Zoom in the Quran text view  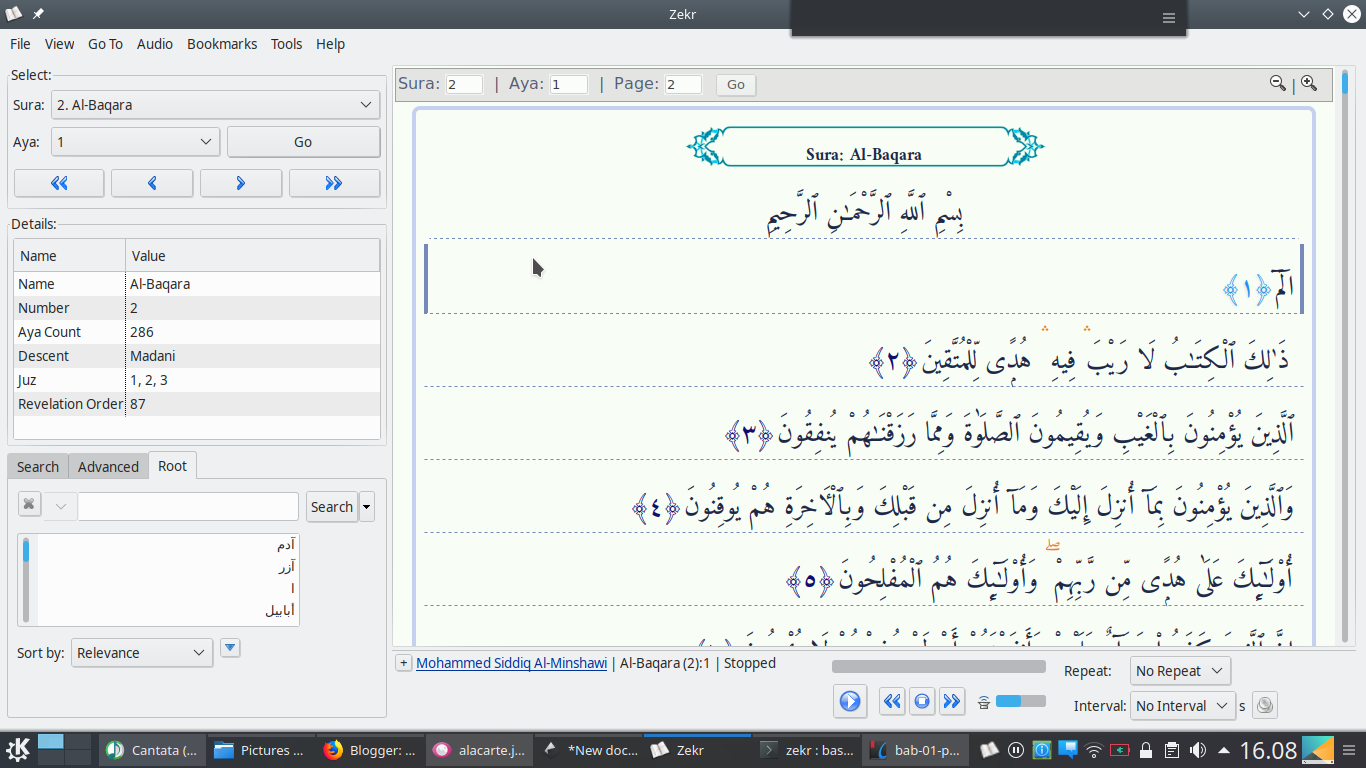coord(1309,84)
